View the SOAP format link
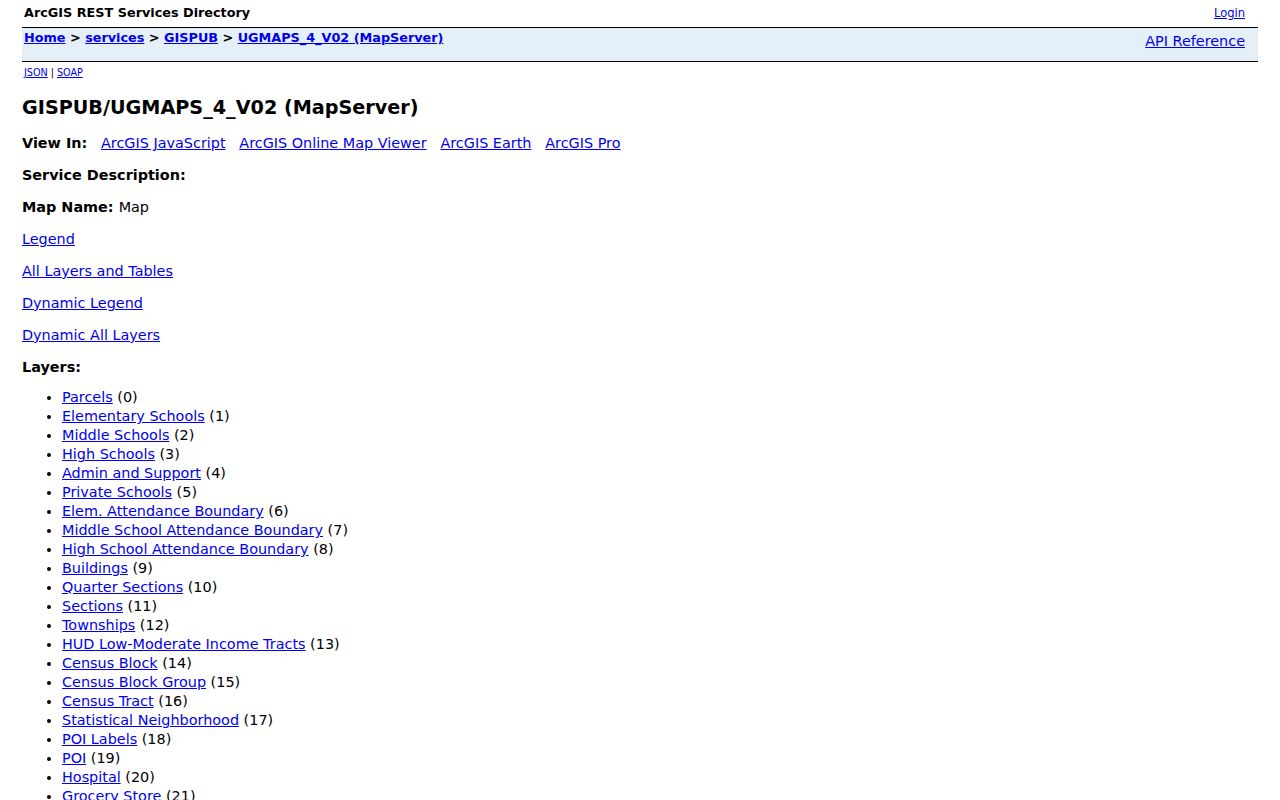Image resolution: width=1280 pixels, height=800 pixels. (x=70, y=72)
